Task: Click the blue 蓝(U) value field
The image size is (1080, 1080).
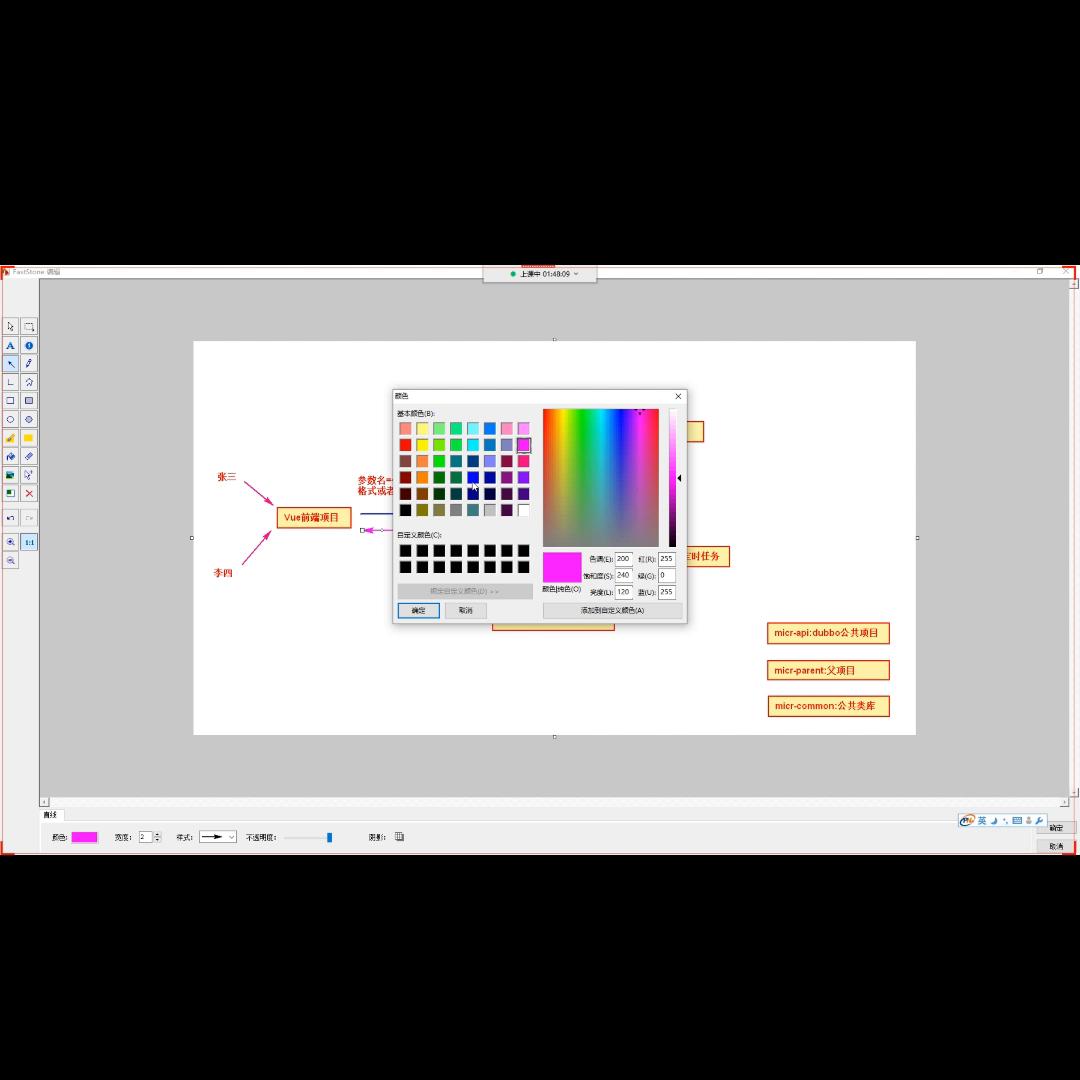Action: point(667,592)
